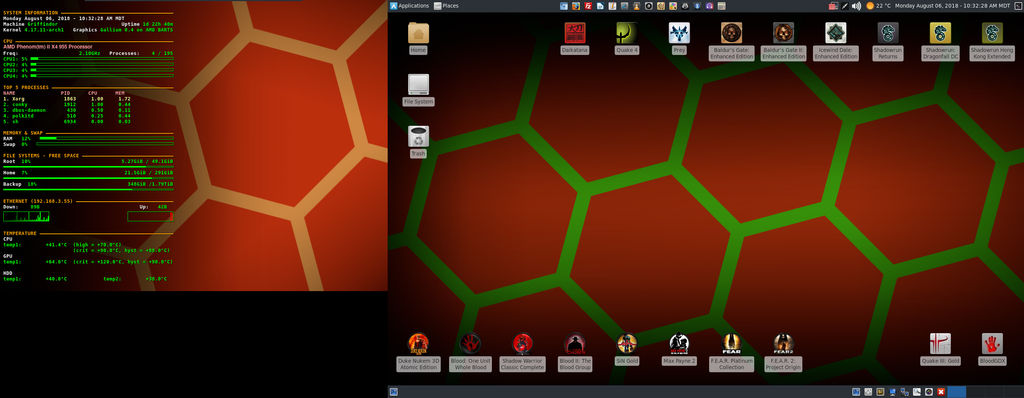Click the panel clock showing Monday August 06
Viewport: 1024px width, 398px height.
coord(952,6)
